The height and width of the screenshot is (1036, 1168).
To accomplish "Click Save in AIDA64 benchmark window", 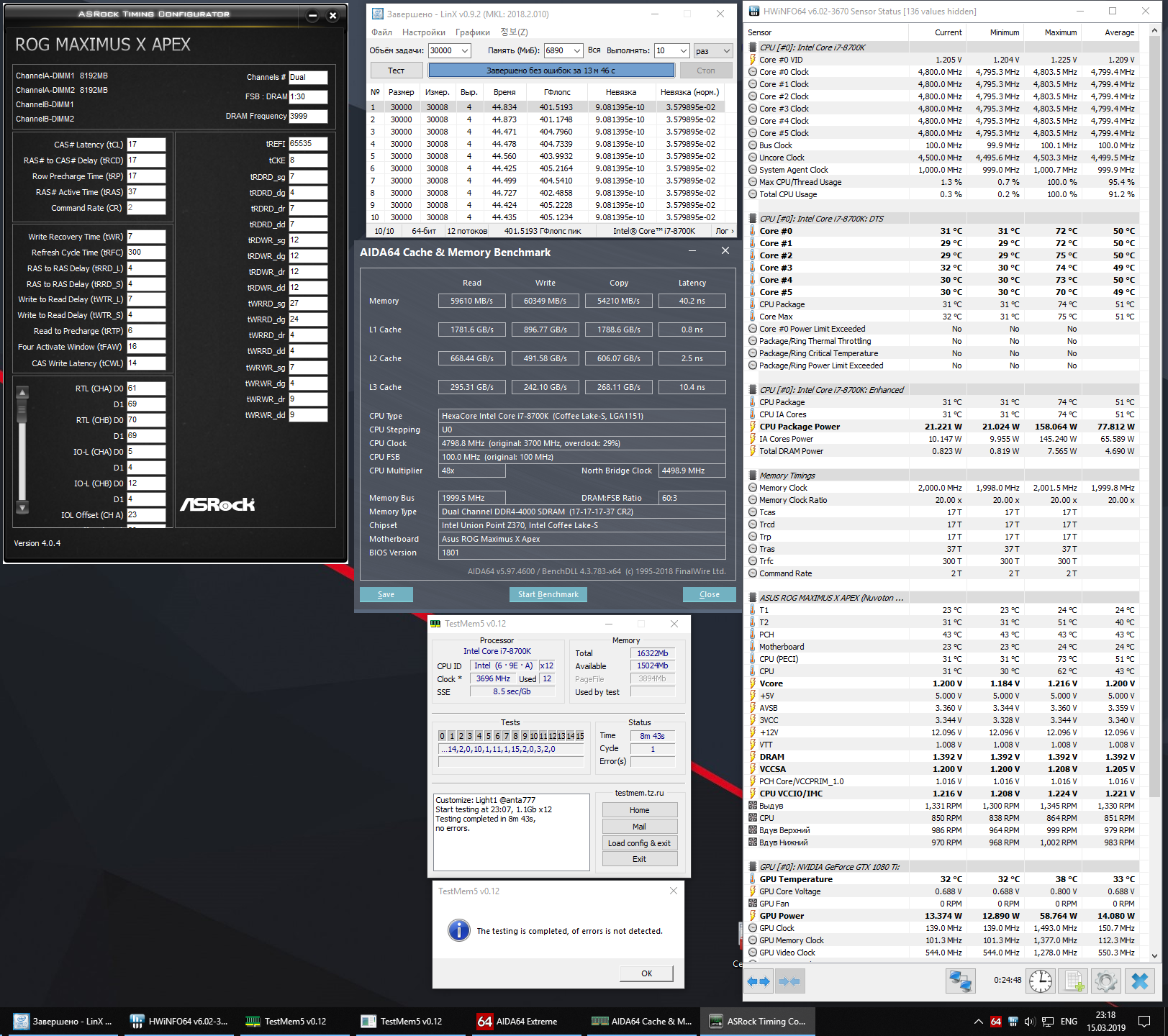I will pos(386,594).
